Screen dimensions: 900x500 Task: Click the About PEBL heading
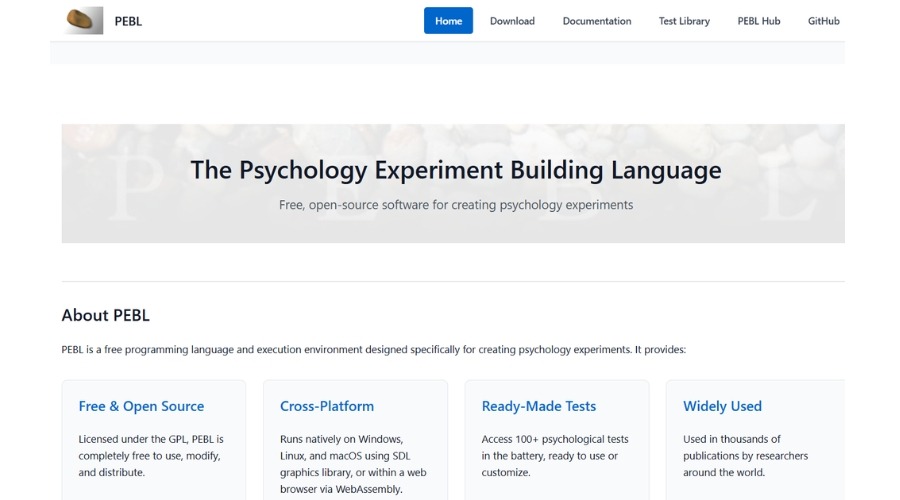click(106, 315)
